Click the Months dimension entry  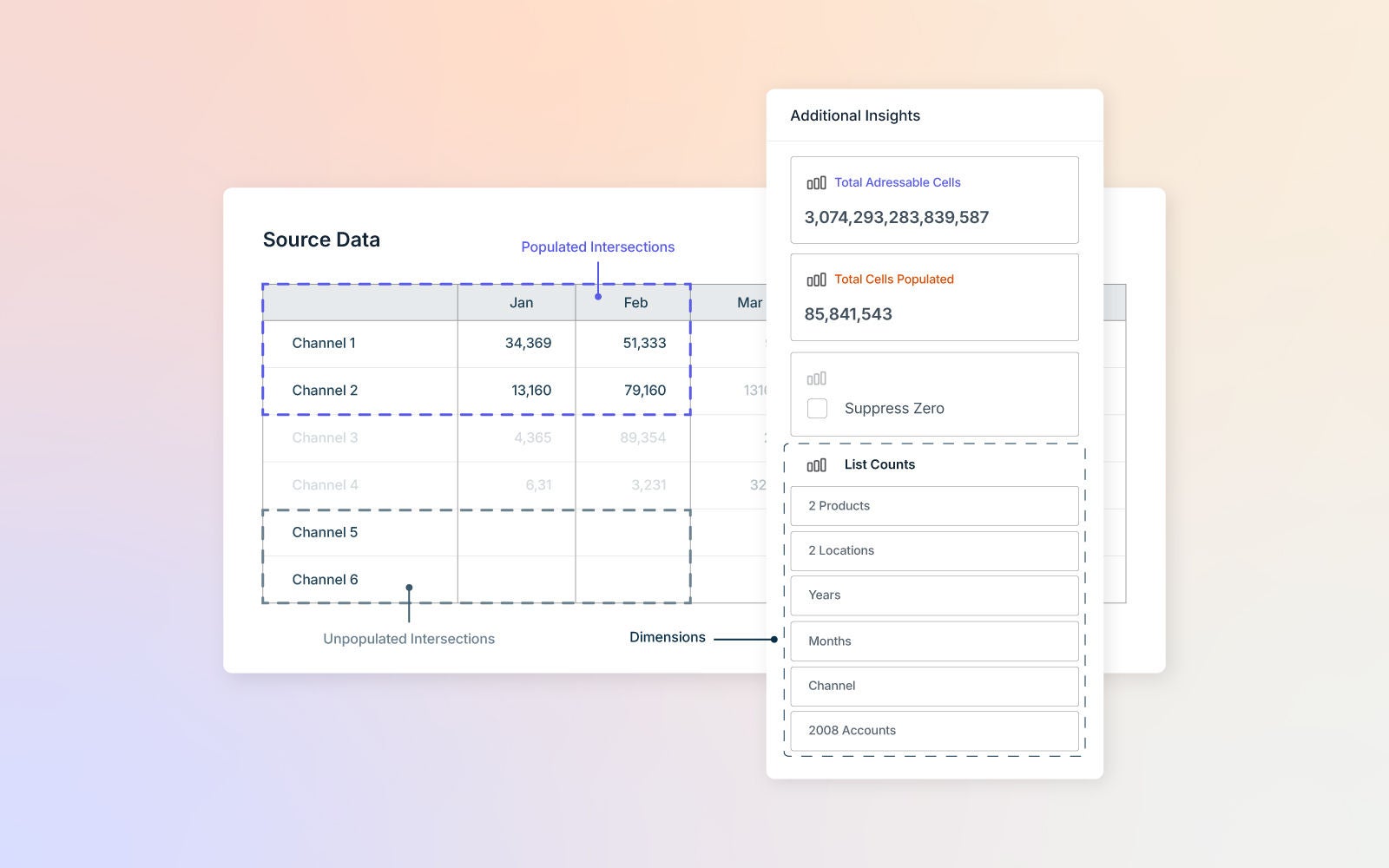pyautogui.click(x=934, y=641)
